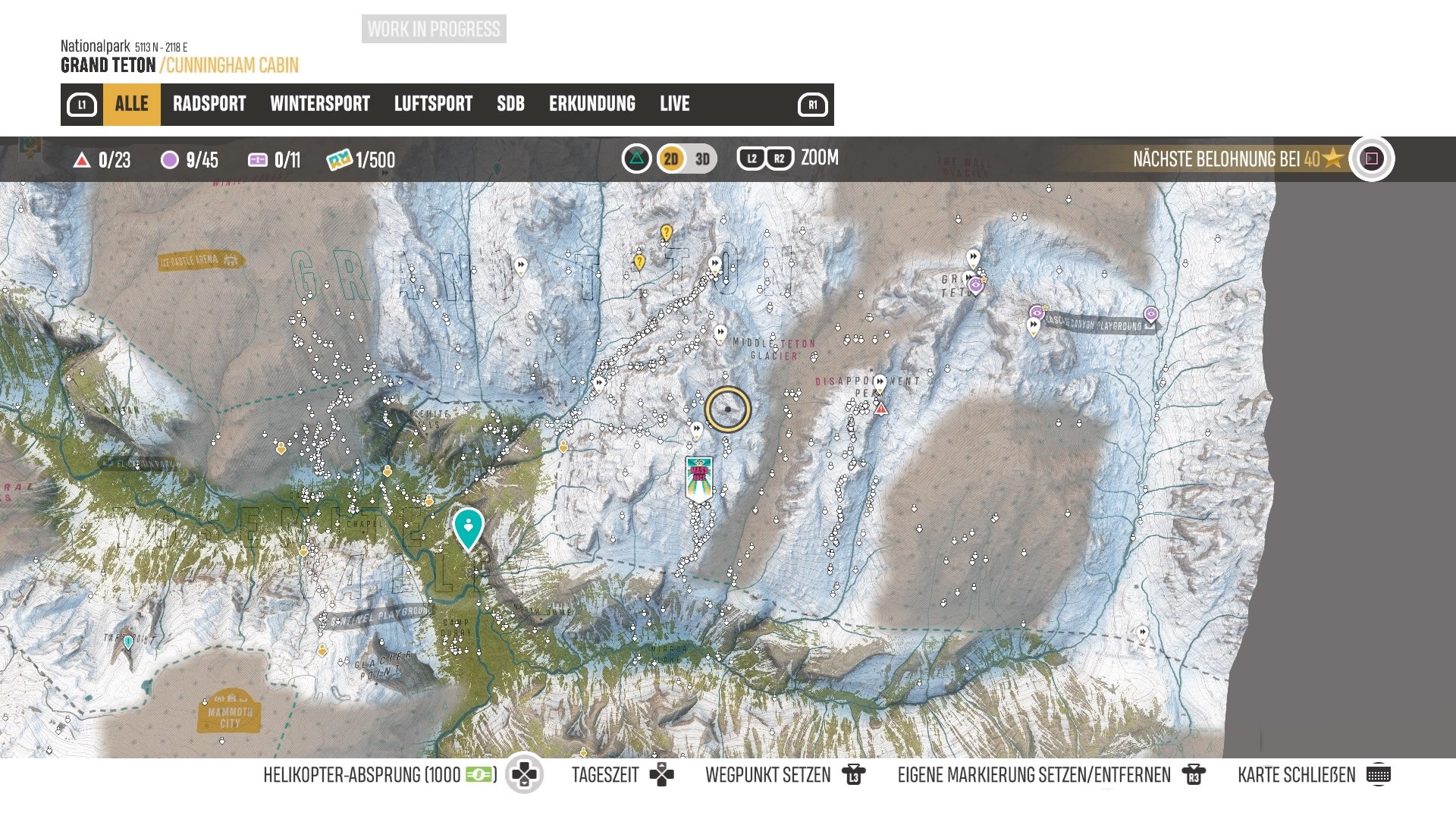Open the Wintersport filter tab
Viewport: 1456px width, 819px height.
coord(319,104)
